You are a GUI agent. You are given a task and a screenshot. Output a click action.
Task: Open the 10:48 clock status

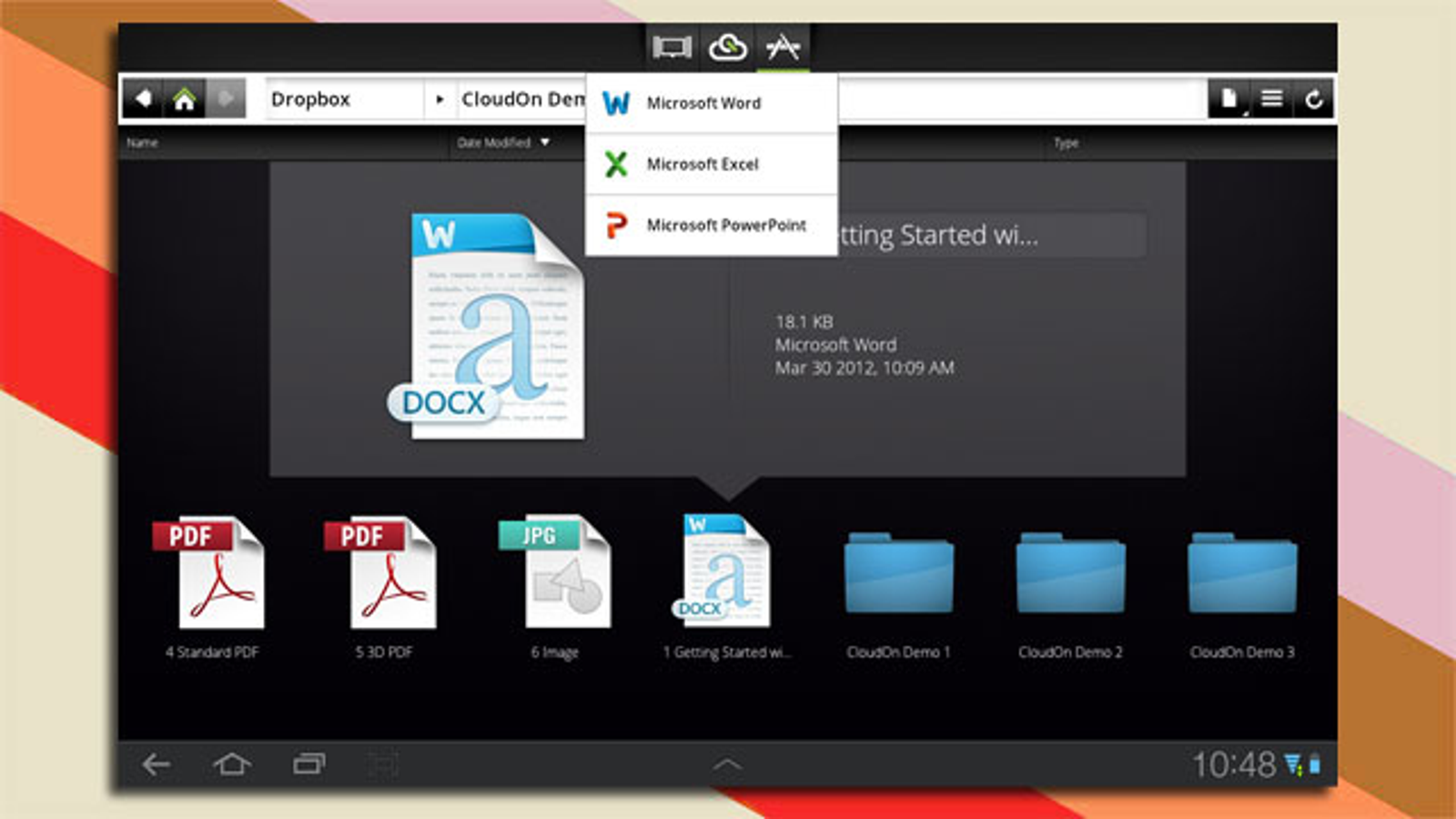coord(1234,764)
